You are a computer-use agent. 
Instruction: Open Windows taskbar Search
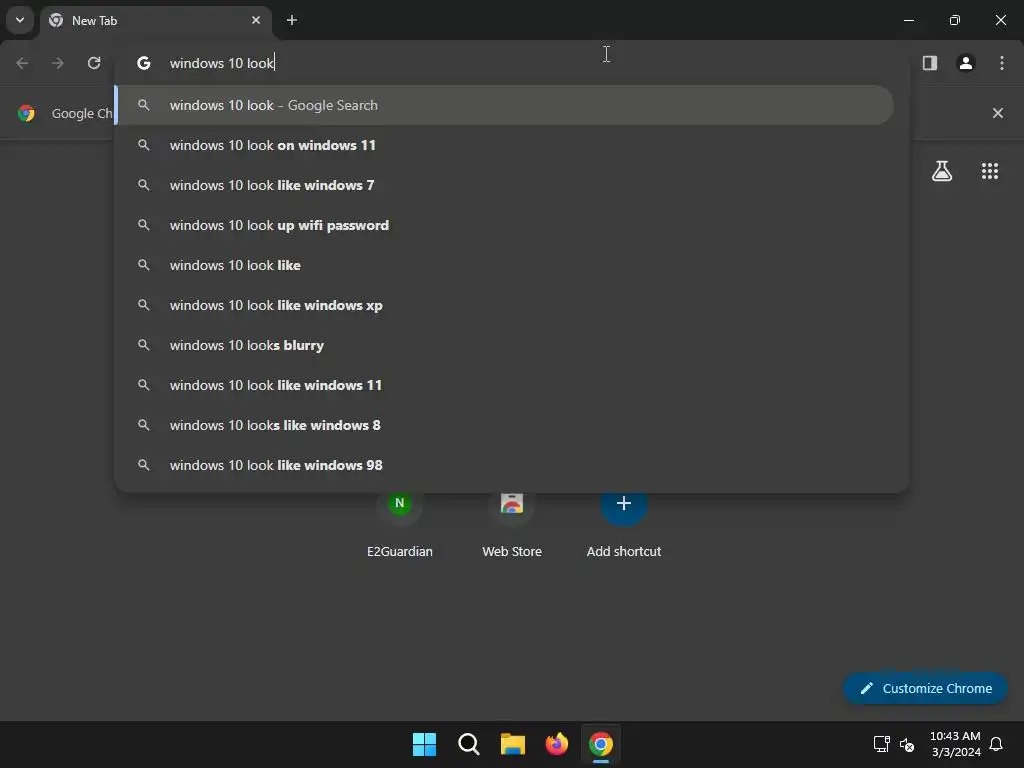(469, 744)
